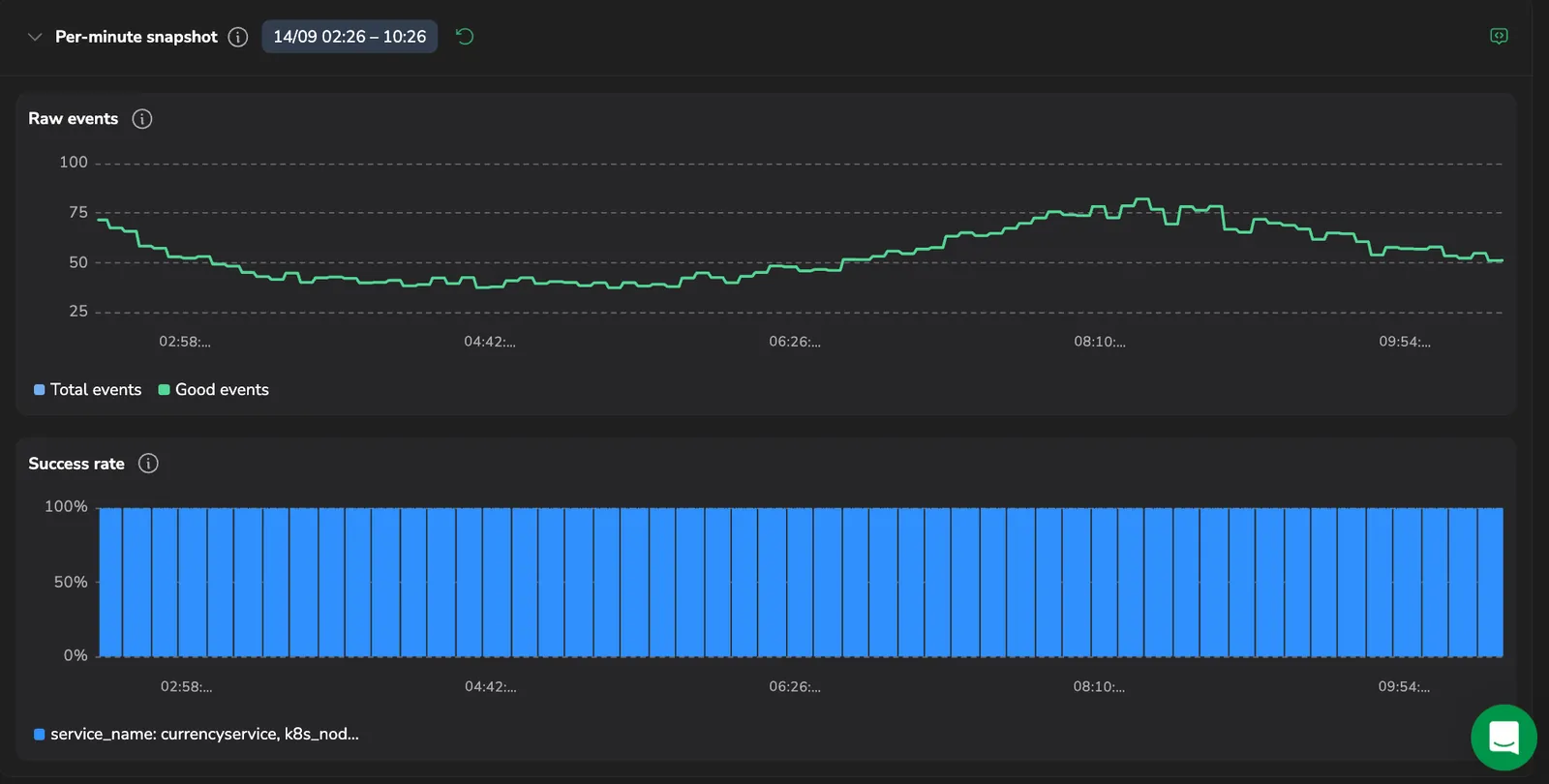Click the 02:58 x-axis label in Success rate
The image size is (1549, 784).
186,687
